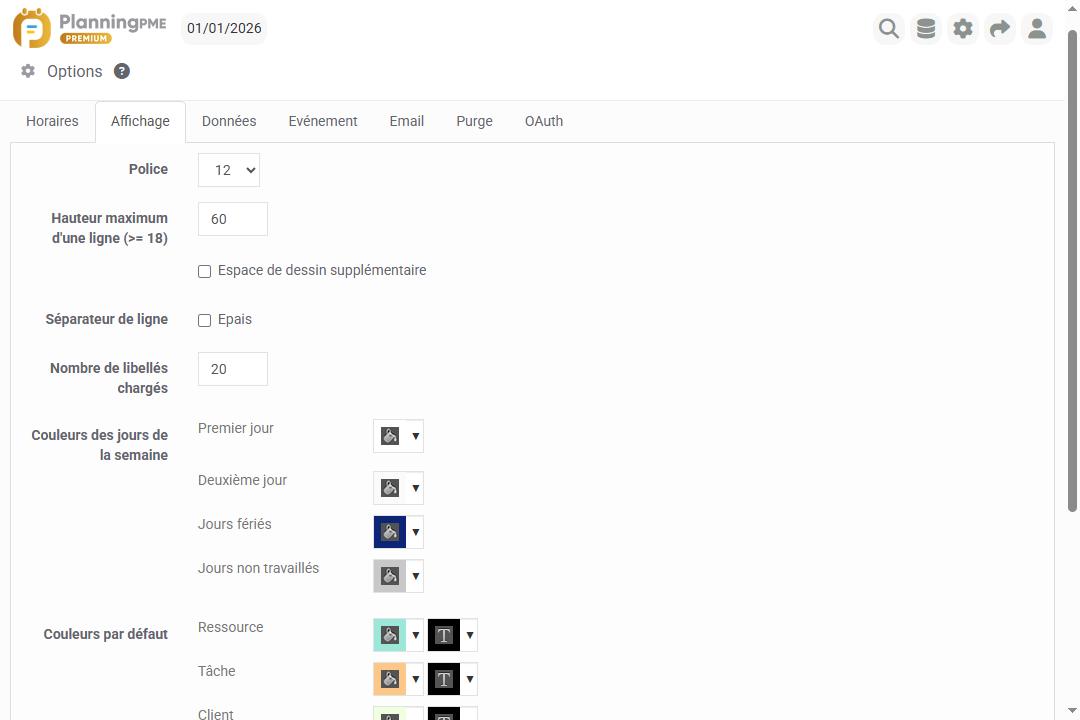Click the settings gear in header

[x=963, y=29]
